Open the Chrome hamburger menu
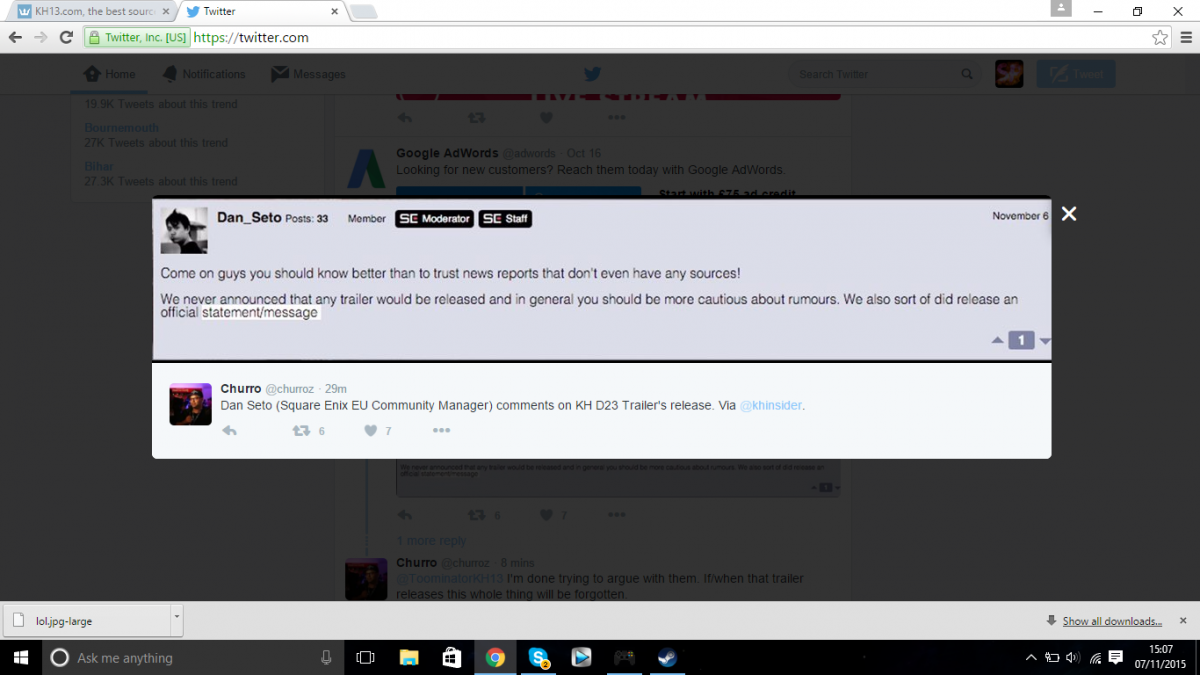Viewport: 1200px width, 675px height. coord(1185,38)
